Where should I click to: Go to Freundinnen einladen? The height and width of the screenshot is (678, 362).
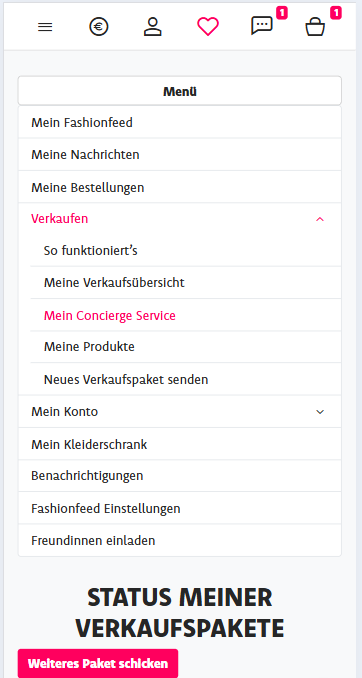pos(179,540)
